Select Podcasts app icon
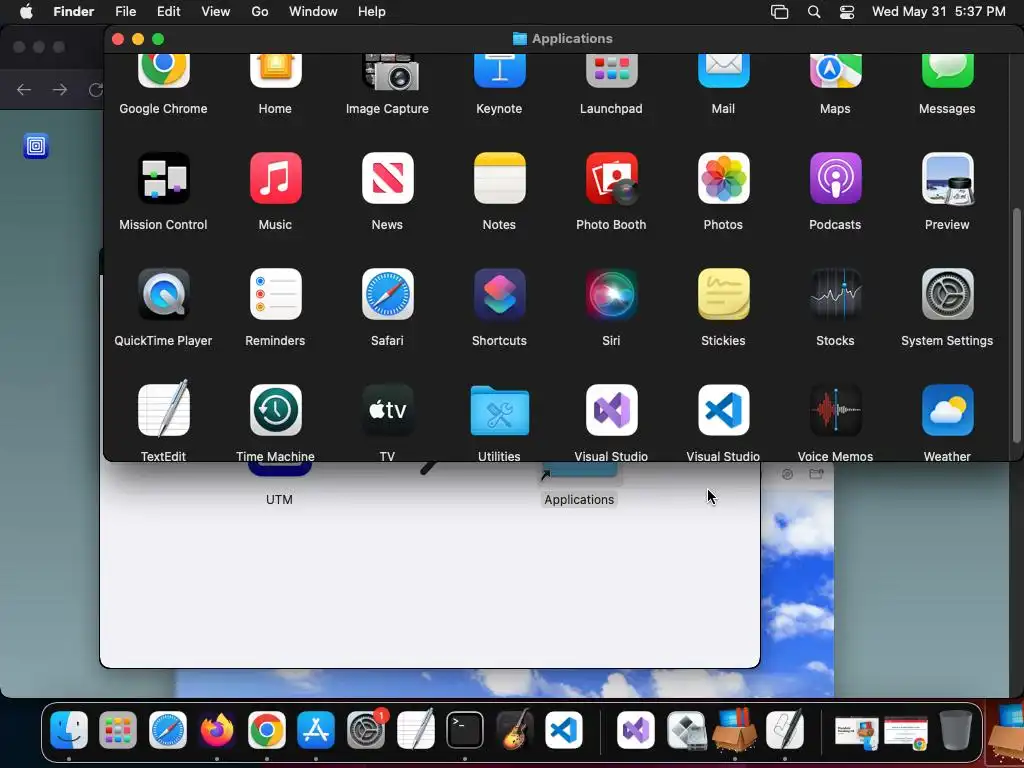Image resolution: width=1024 pixels, height=768 pixels. [x=835, y=178]
